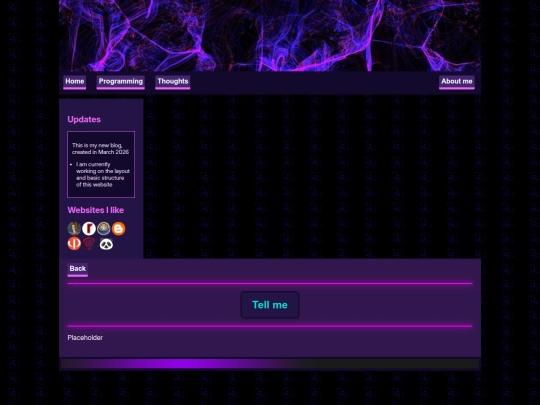The width and height of the screenshot is (540, 405).
Task: Go to the Home page
Action: (x=75, y=82)
